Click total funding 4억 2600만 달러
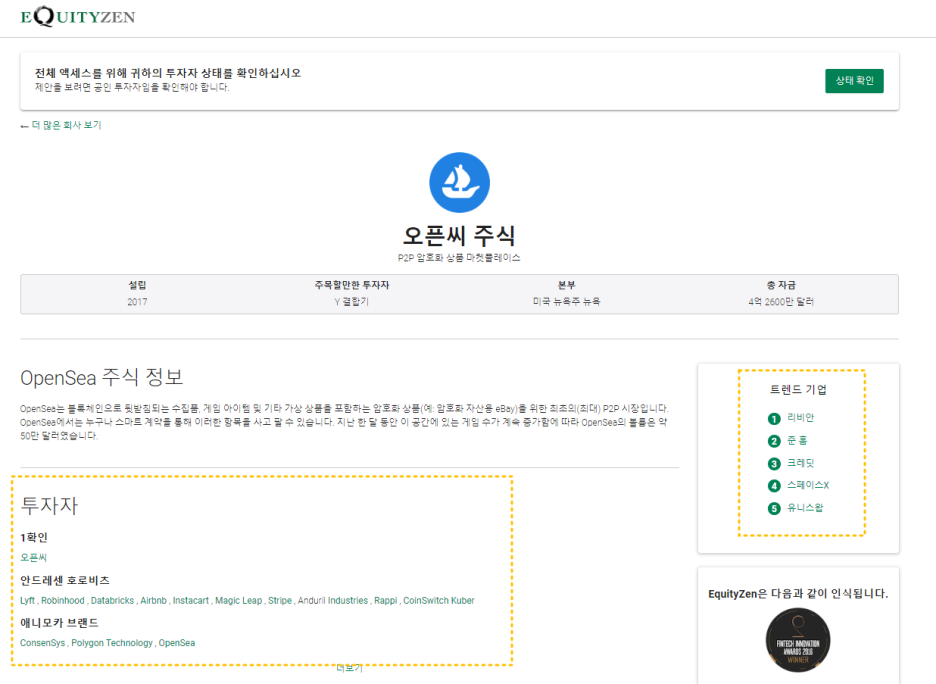The image size is (936, 684). [781, 302]
